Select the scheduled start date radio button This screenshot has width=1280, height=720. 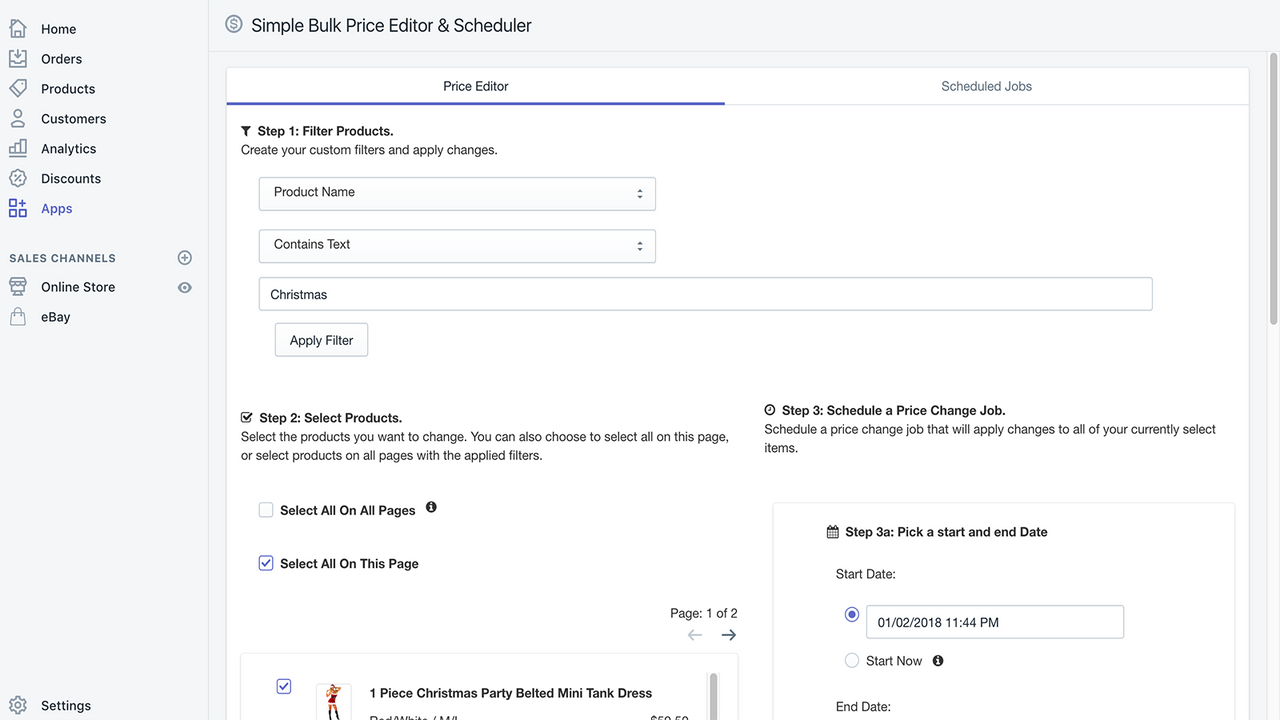click(x=852, y=614)
